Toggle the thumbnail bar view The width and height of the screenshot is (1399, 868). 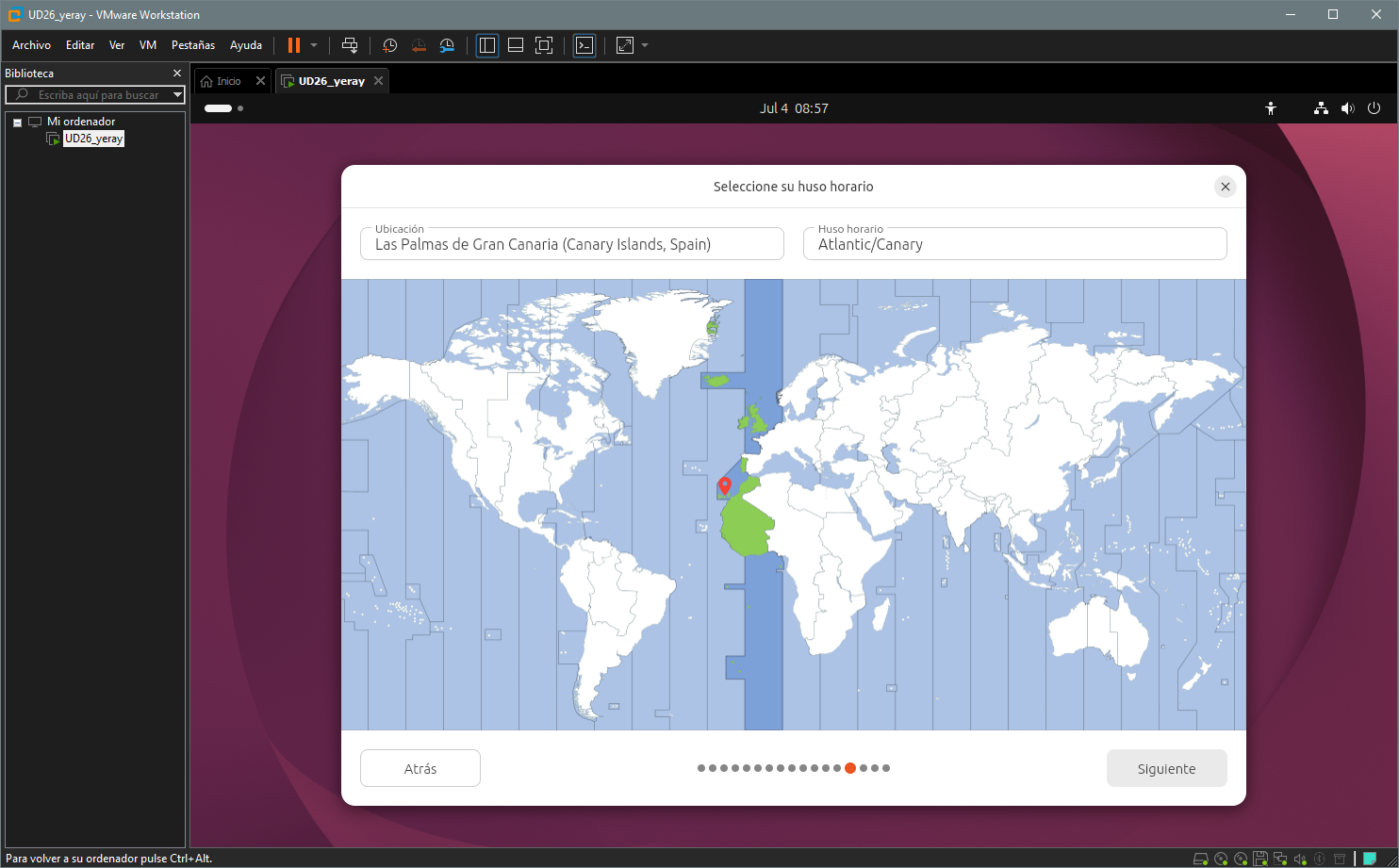(516, 45)
